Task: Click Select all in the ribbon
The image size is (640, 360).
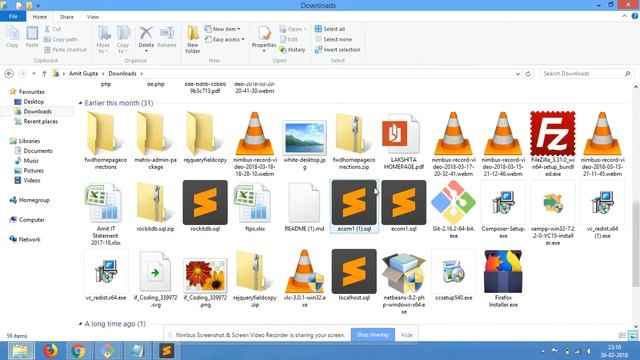Action: [x=330, y=29]
